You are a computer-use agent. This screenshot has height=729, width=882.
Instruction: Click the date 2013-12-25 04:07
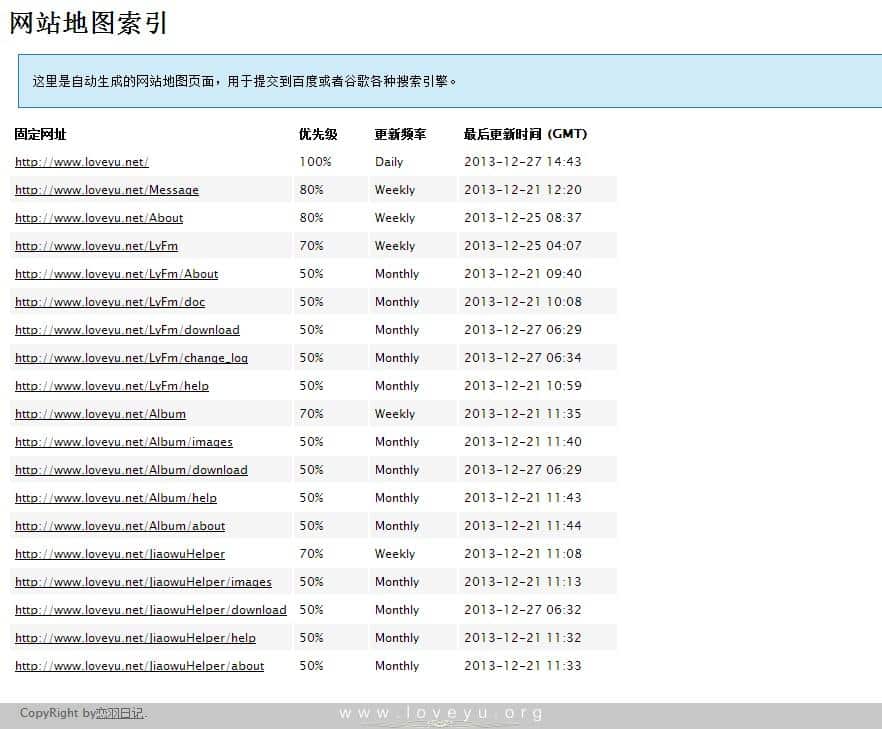click(523, 246)
